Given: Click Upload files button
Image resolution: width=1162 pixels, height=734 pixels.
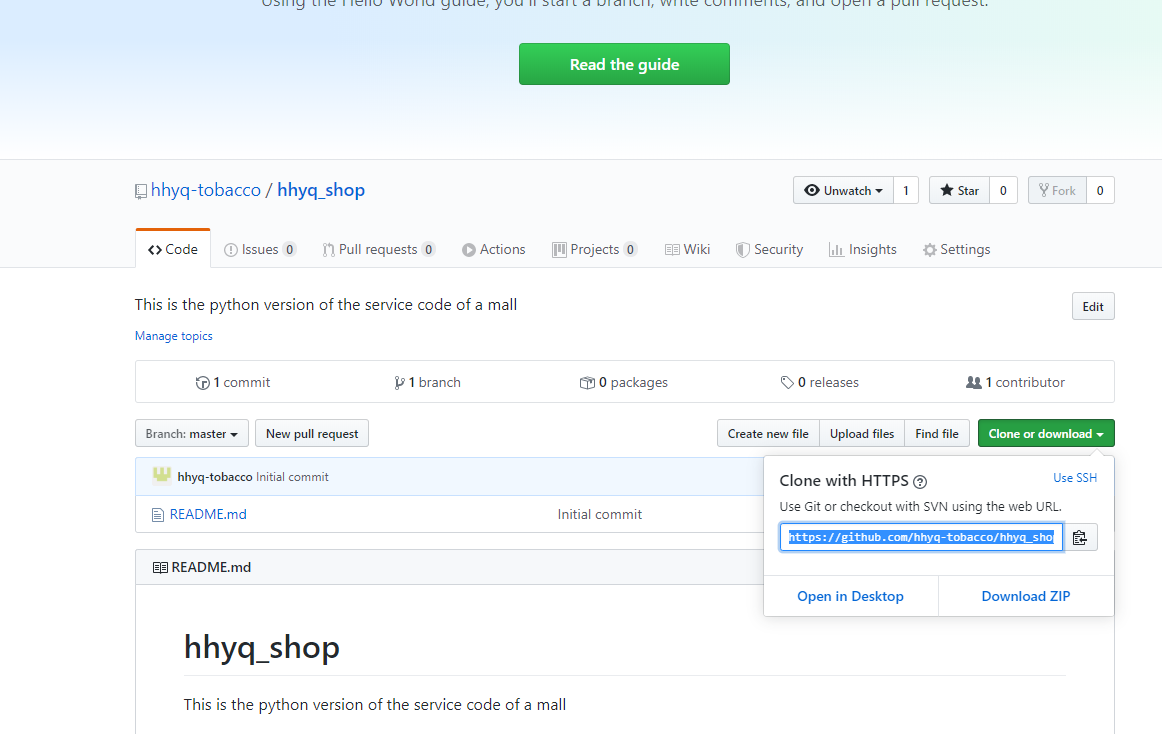Looking at the screenshot, I should pyautogui.click(x=862, y=434).
